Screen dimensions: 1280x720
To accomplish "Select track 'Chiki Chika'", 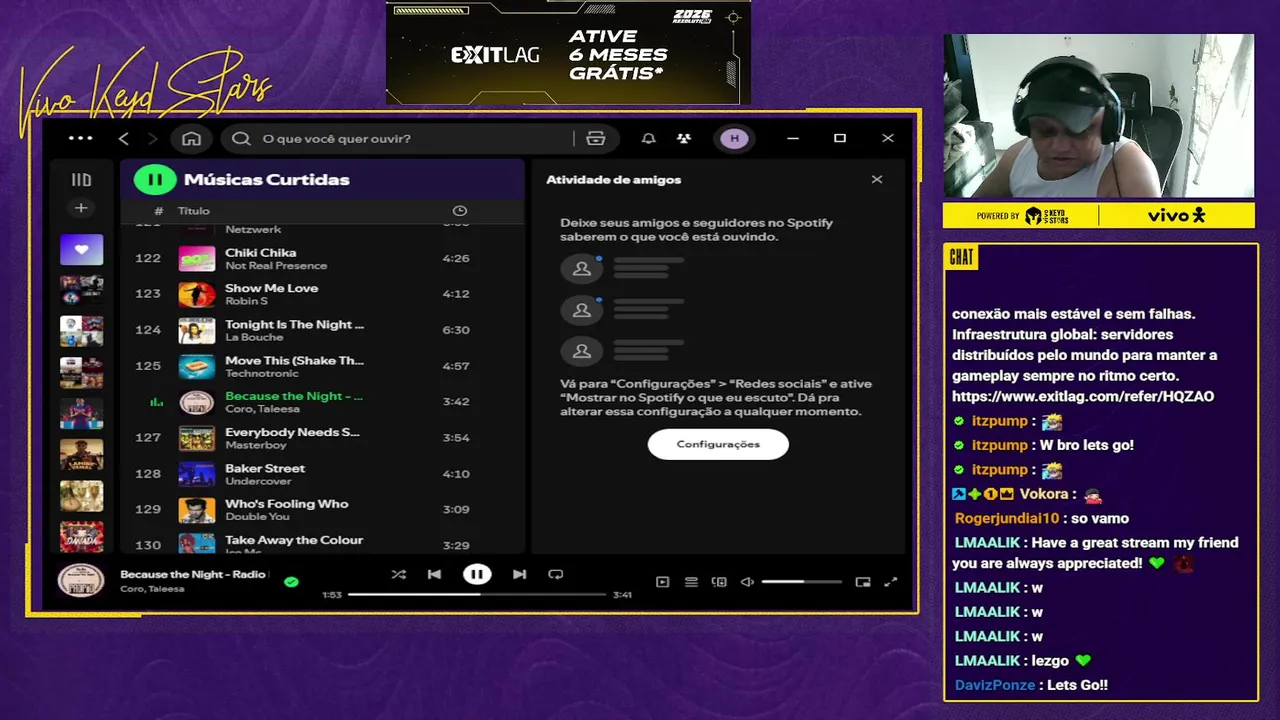I will point(260,253).
